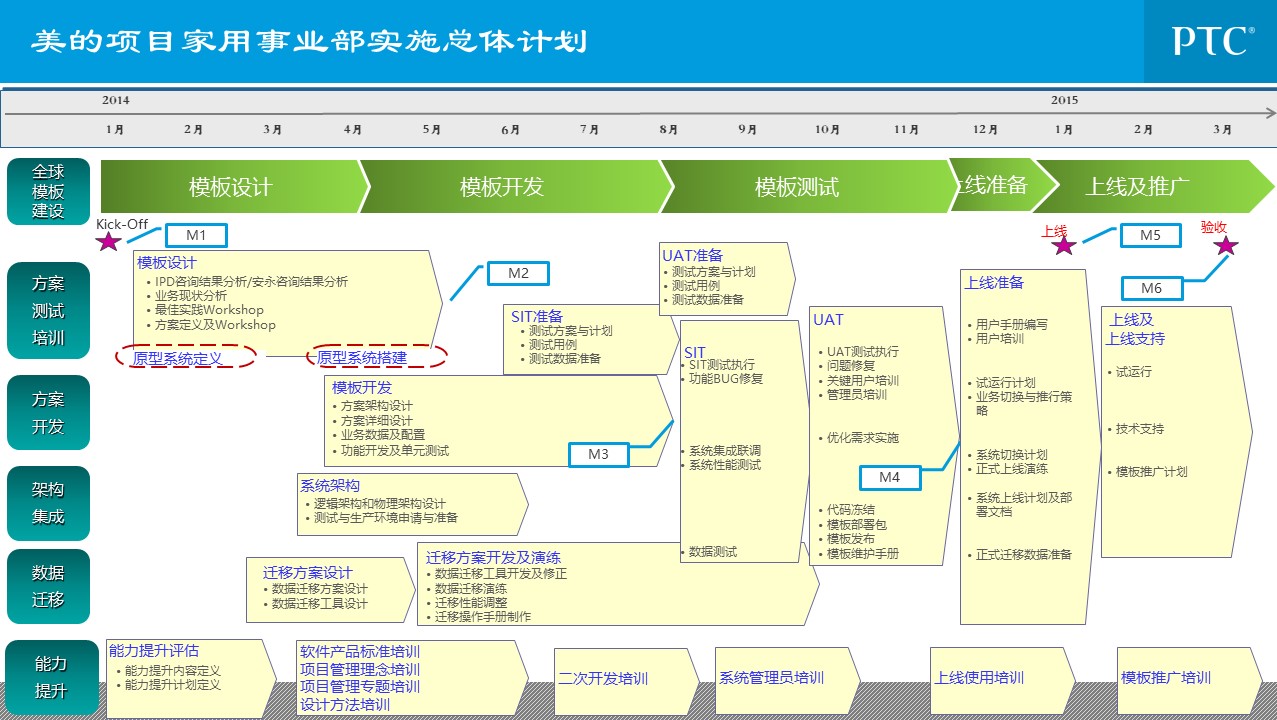Click the 软件产品标准培训 line
The image size is (1277, 720).
[360, 652]
